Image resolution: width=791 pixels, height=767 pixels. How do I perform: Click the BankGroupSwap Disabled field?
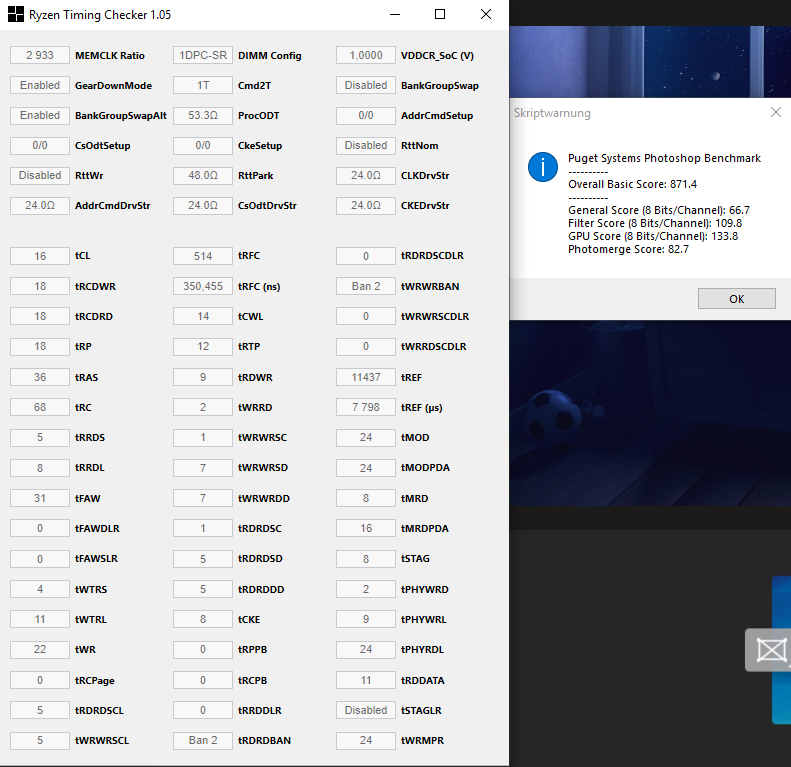click(366, 85)
